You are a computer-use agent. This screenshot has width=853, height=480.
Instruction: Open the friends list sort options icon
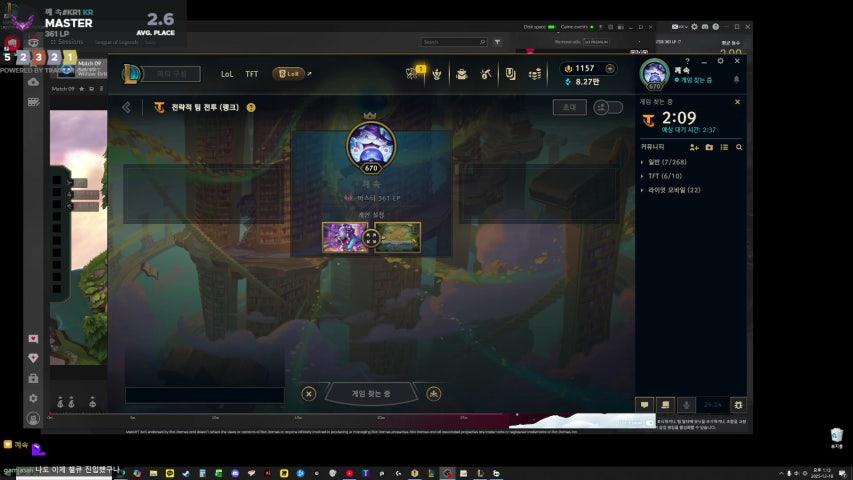click(724, 147)
